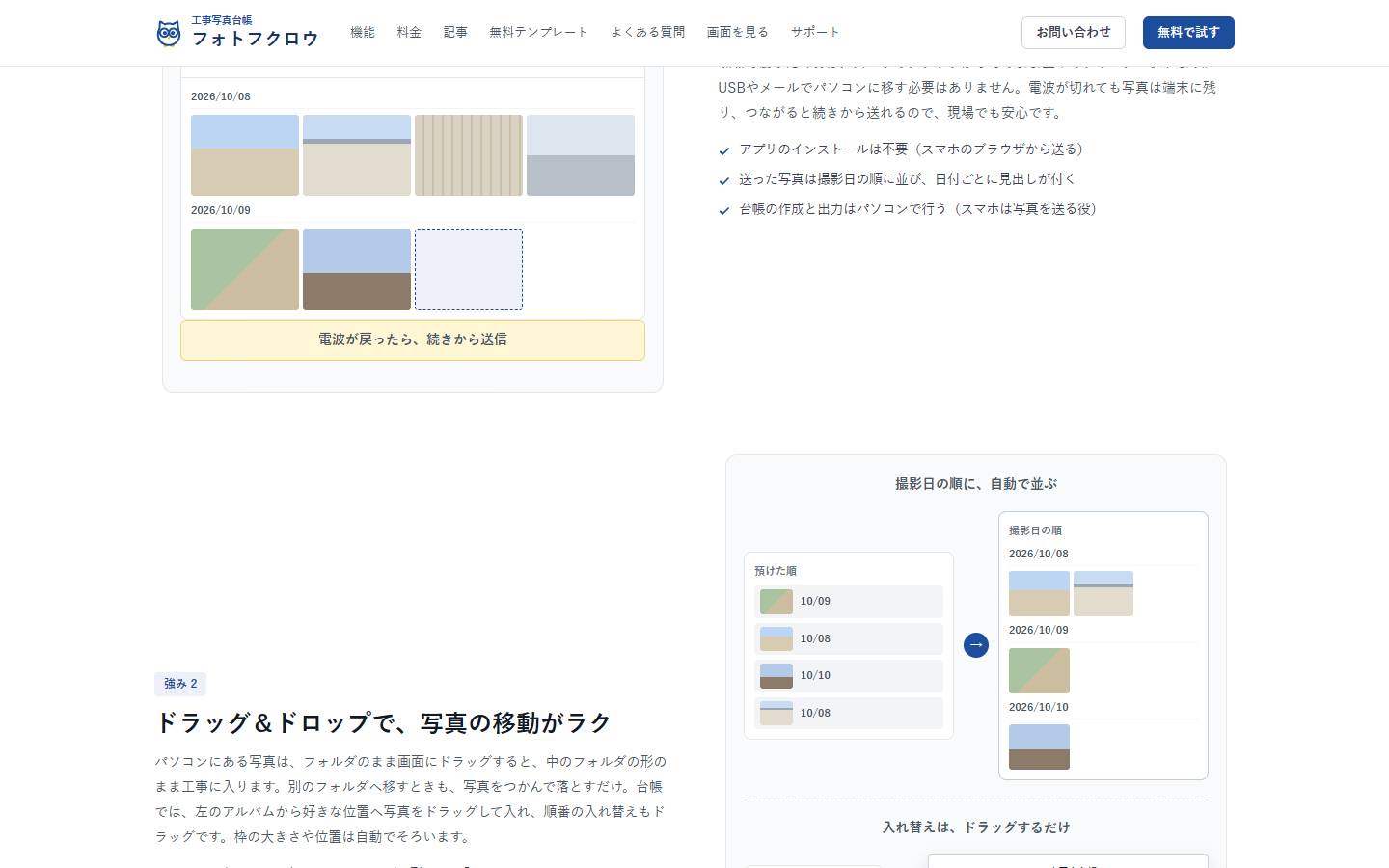The height and width of the screenshot is (868, 1389).
Task: Visit the よくある質問 page
Action: (647, 33)
